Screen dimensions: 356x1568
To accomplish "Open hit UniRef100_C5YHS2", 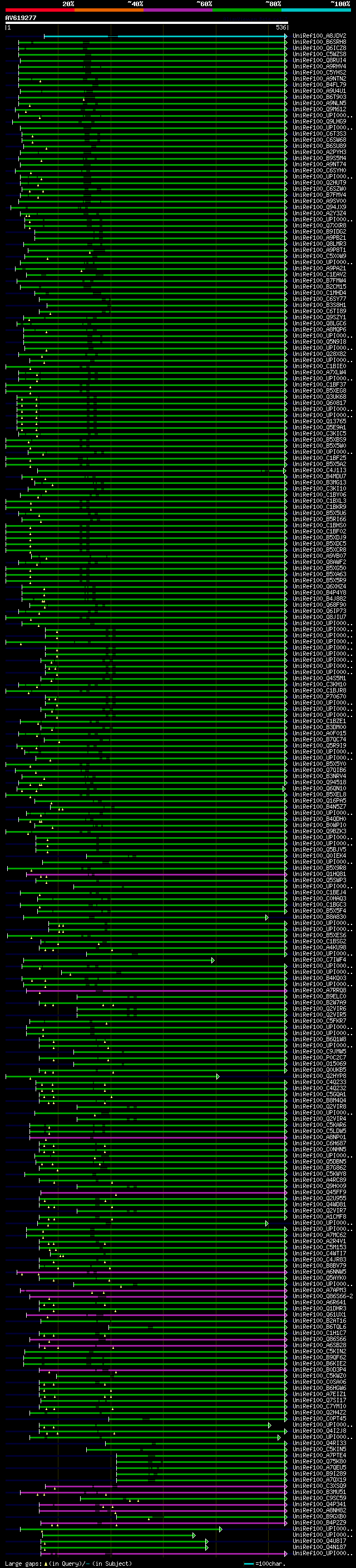I will point(319,72).
